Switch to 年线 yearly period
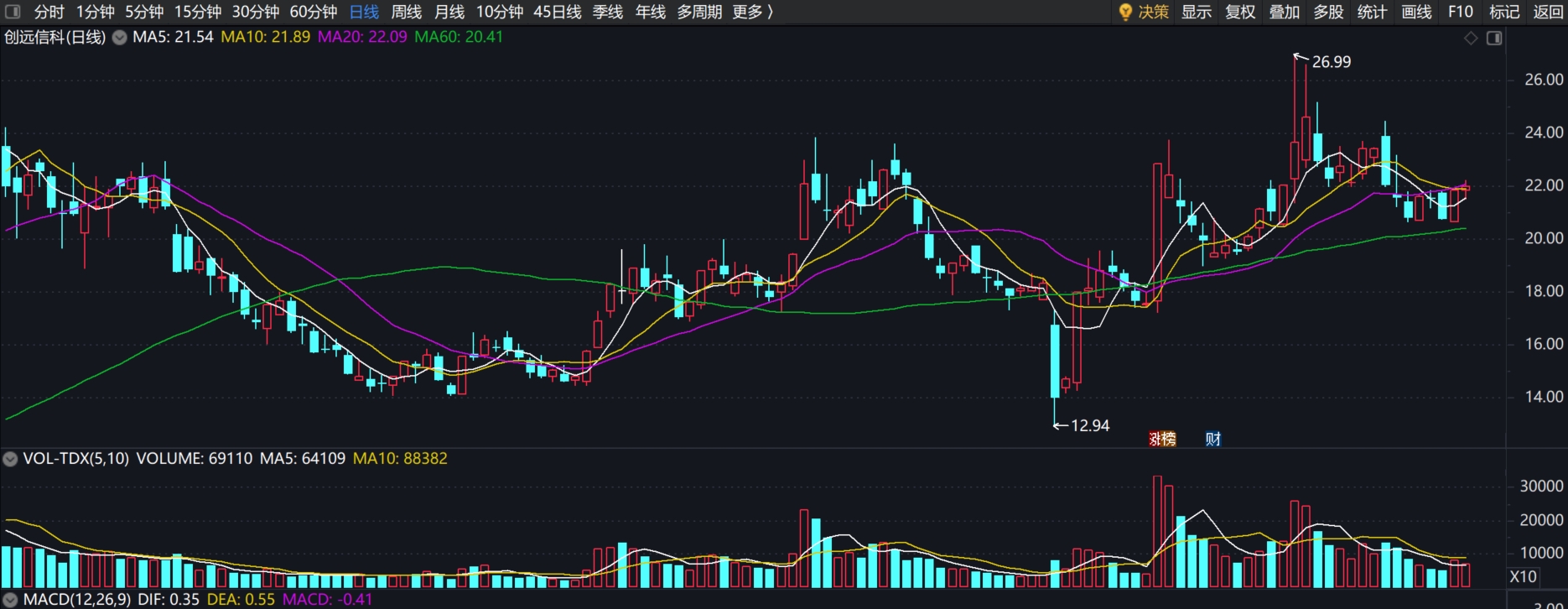 point(651,12)
